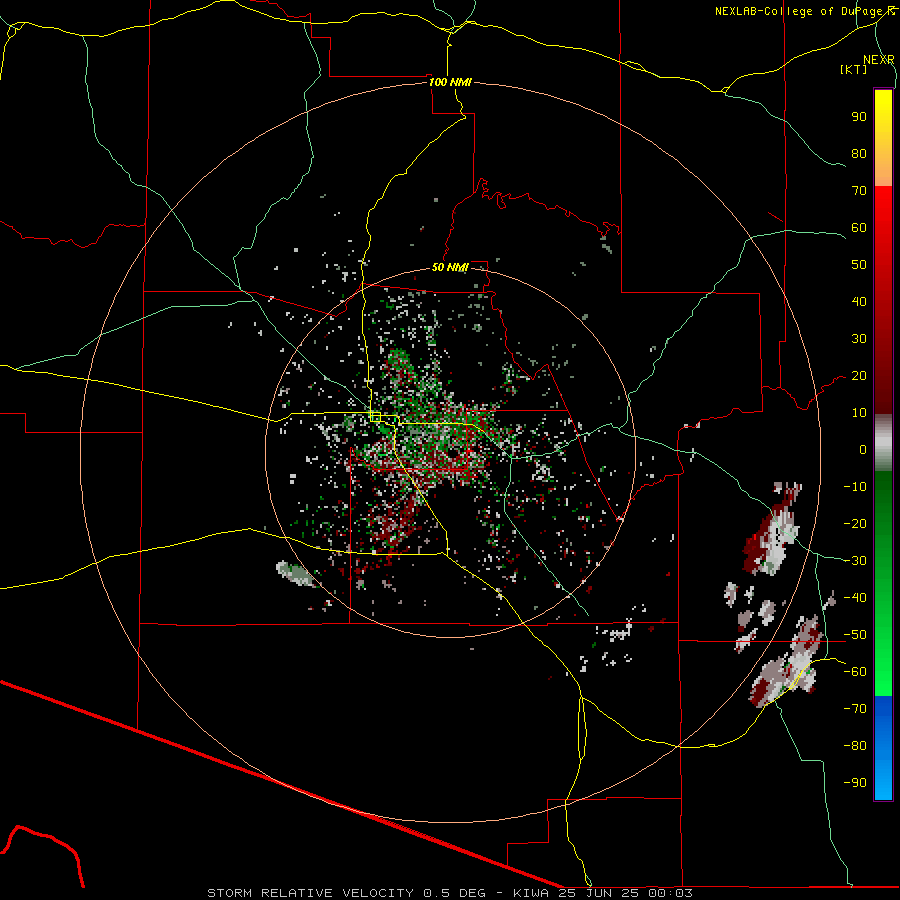This screenshot has width=900, height=900.
Task: Click the 10 value on velocity scale
Action: (x=859, y=413)
